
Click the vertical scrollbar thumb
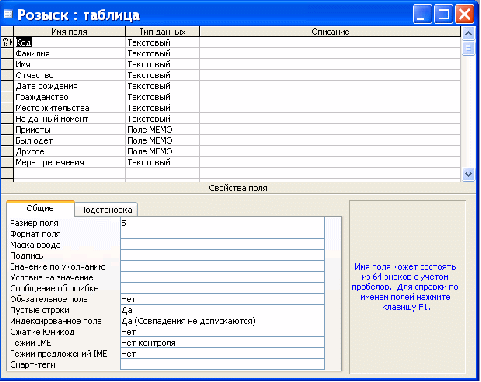click(468, 48)
